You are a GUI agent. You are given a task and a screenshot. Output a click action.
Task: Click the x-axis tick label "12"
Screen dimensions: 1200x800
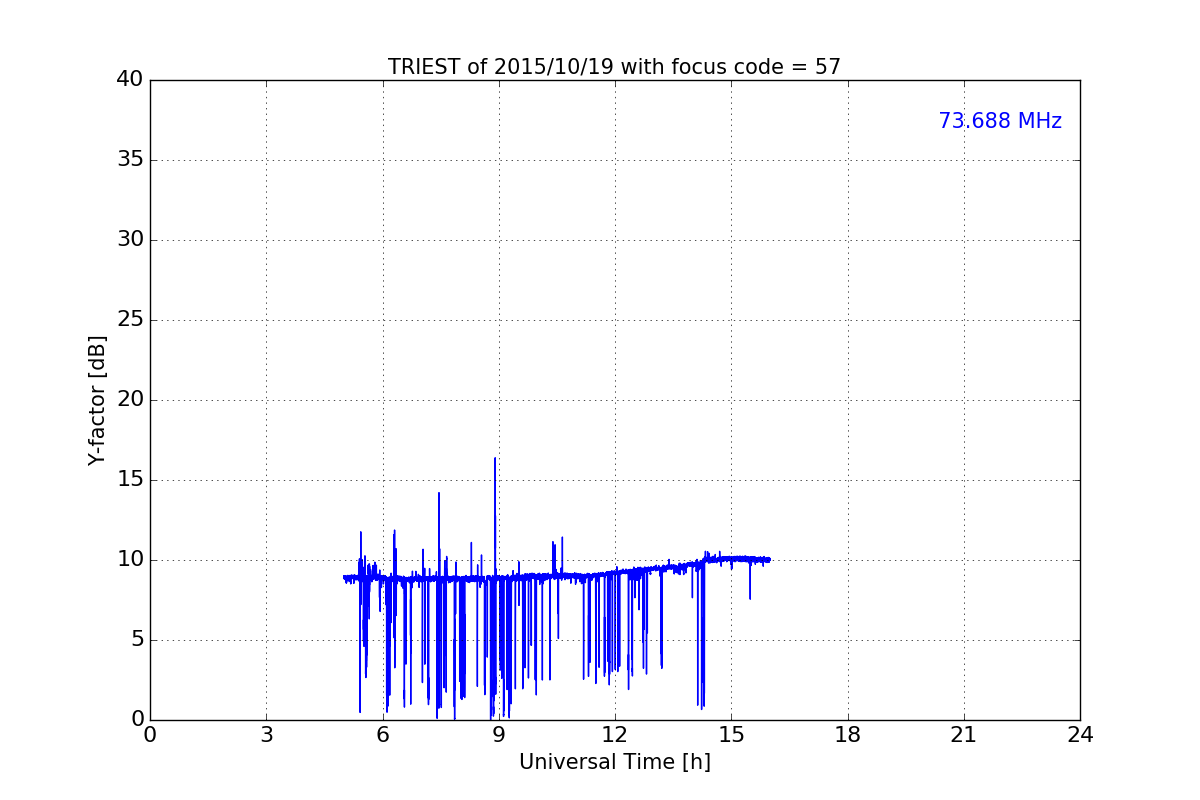click(615, 735)
